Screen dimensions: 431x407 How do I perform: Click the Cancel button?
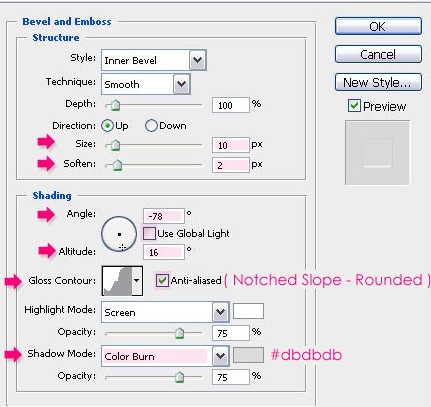(378, 54)
